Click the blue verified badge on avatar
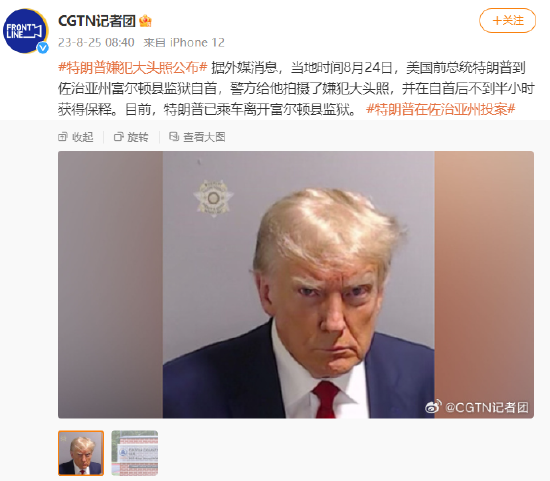Screen dimensions: 550x481 tap(42, 48)
